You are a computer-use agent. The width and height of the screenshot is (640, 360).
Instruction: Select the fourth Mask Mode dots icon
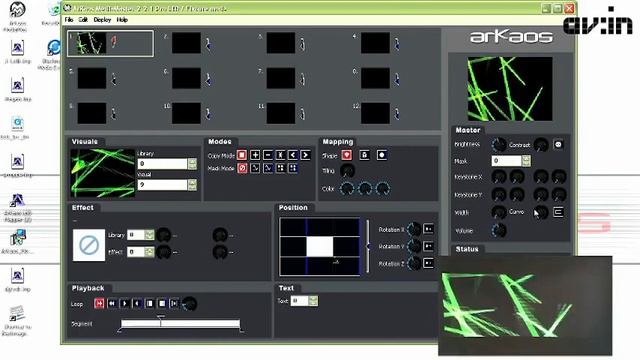click(x=280, y=168)
